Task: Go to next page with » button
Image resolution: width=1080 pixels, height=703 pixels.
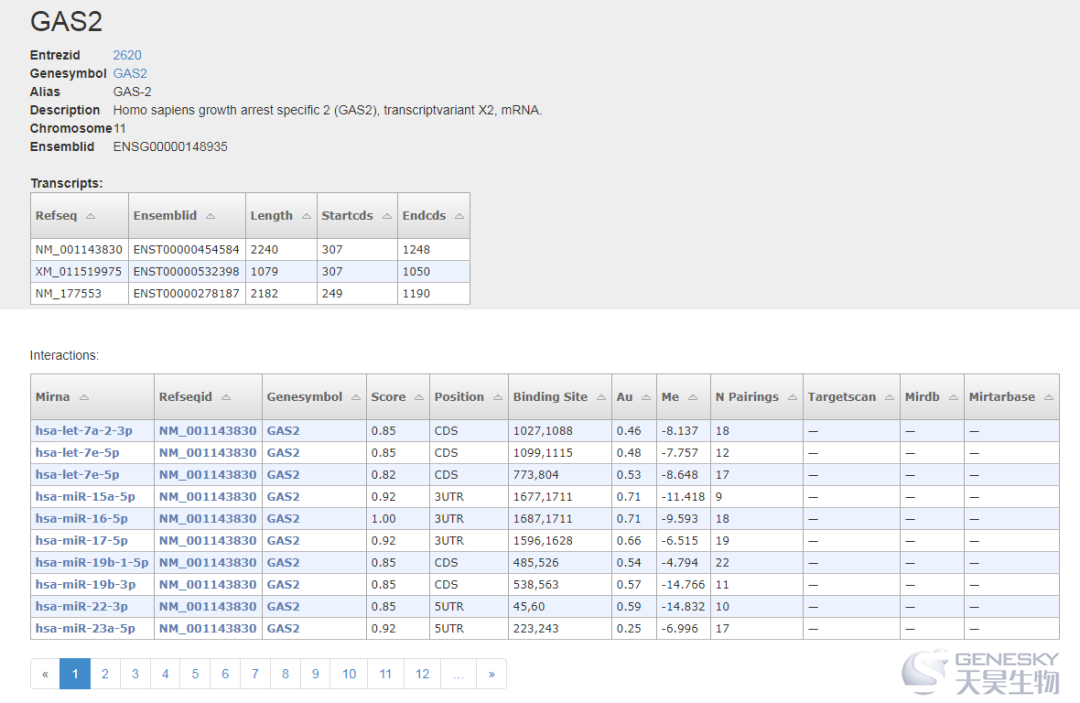Action: tap(491, 674)
